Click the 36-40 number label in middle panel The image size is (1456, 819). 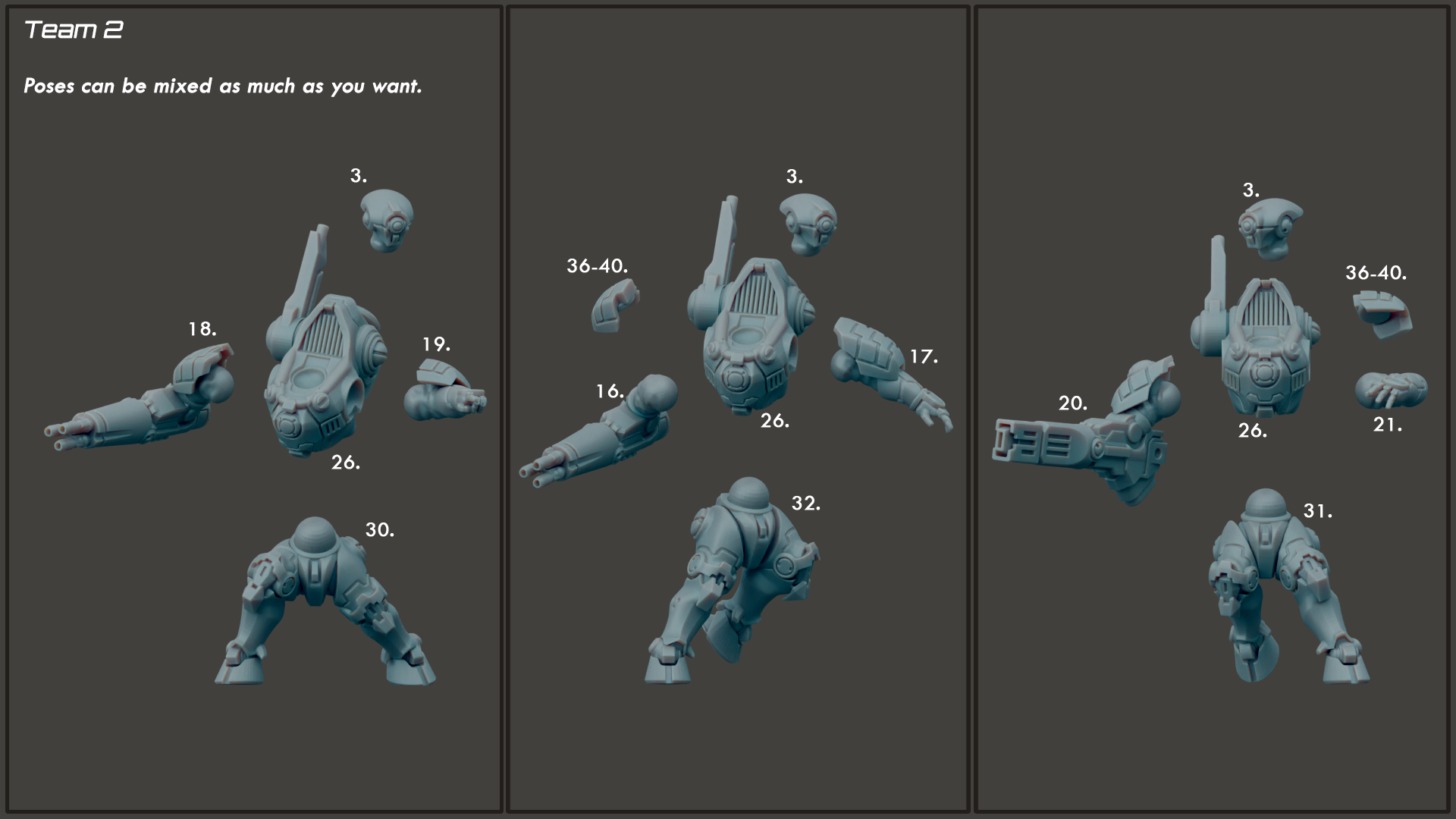pyautogui.click(x=598, y=266)
